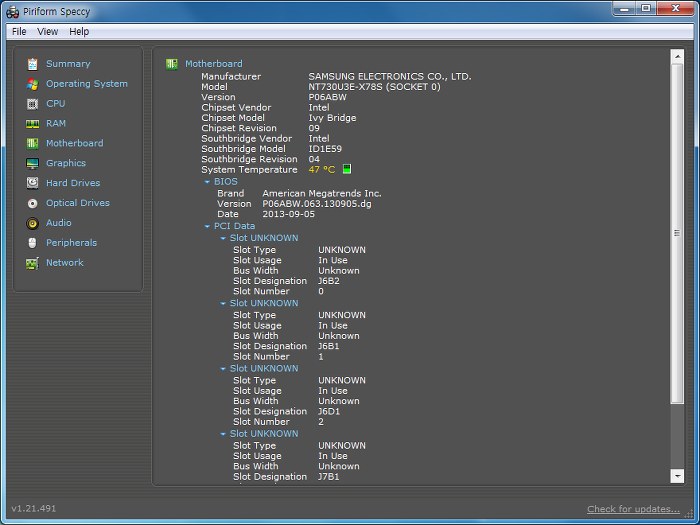The width and height of the screenshot is (700, 525).
Task: Click the Operating System Windows flag icon
Action: (32, 84)
